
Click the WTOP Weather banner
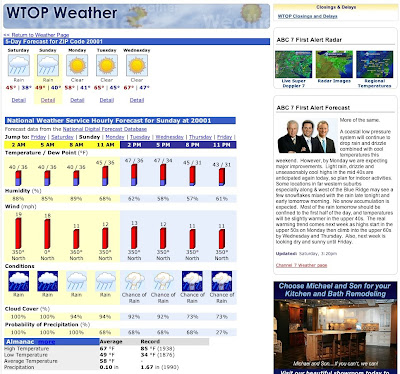[136, 16]
